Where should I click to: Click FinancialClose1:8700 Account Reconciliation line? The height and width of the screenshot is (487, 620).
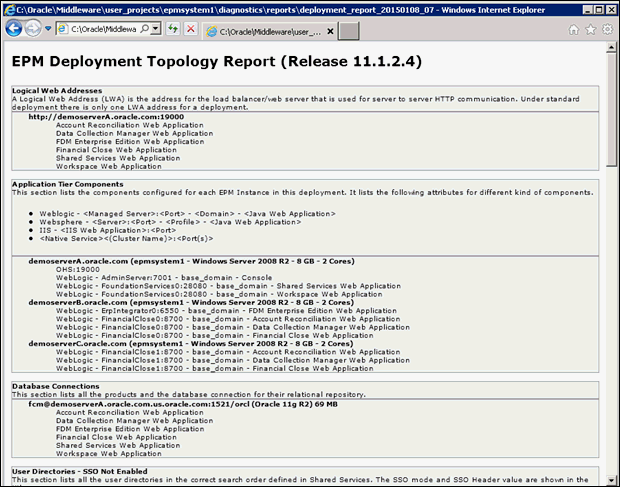228,352
